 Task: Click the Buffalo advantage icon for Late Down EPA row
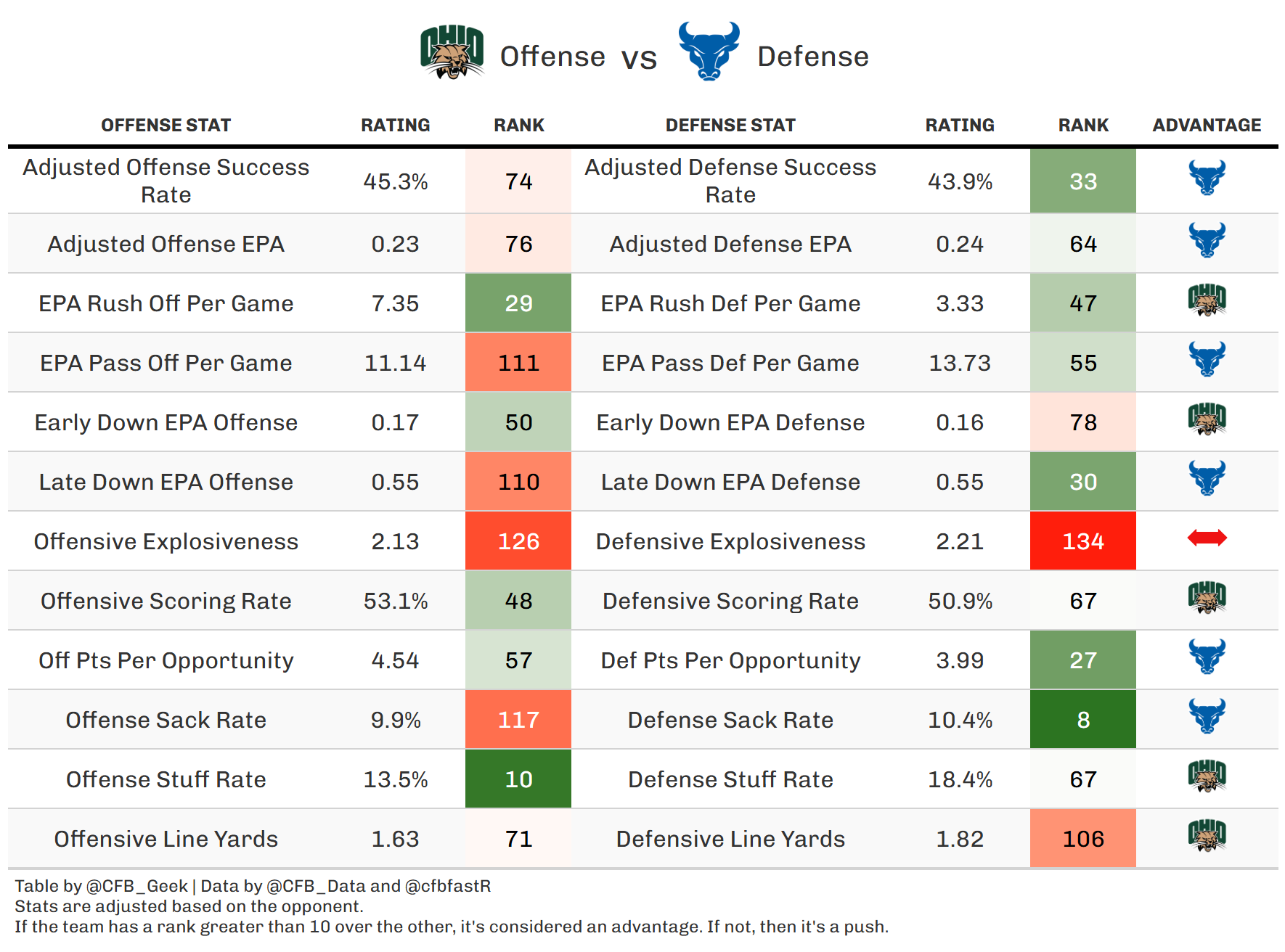coord(1207,479)
